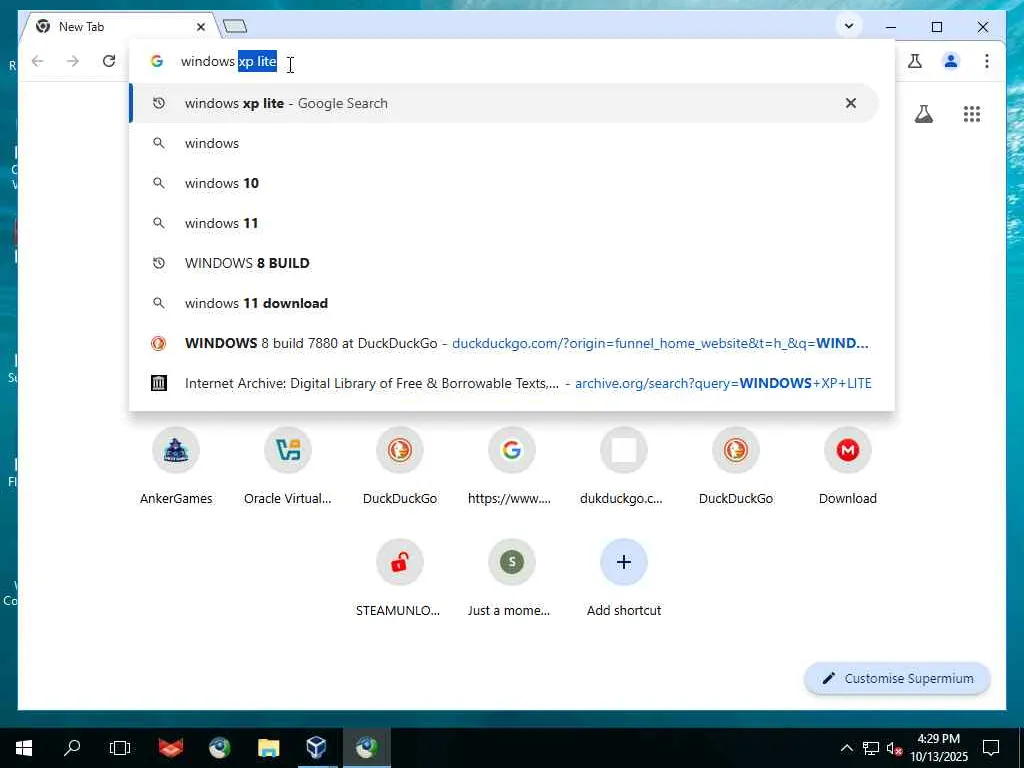1024x768 pixels.
Task: Open the notification center
Action: (991, 748)
